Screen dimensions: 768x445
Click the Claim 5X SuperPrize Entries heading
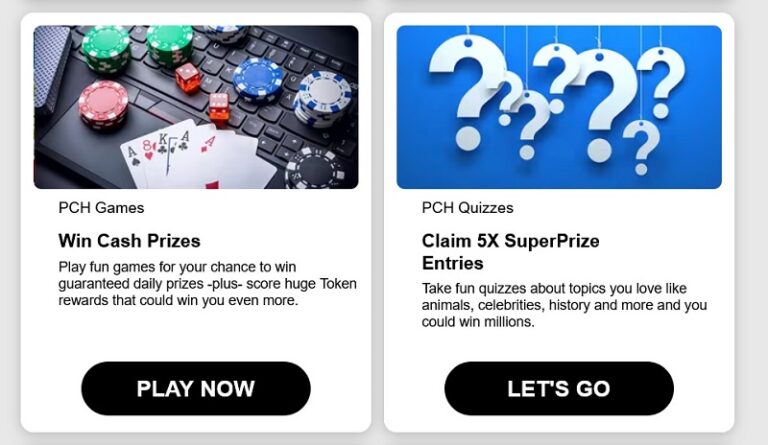(510, 252)
